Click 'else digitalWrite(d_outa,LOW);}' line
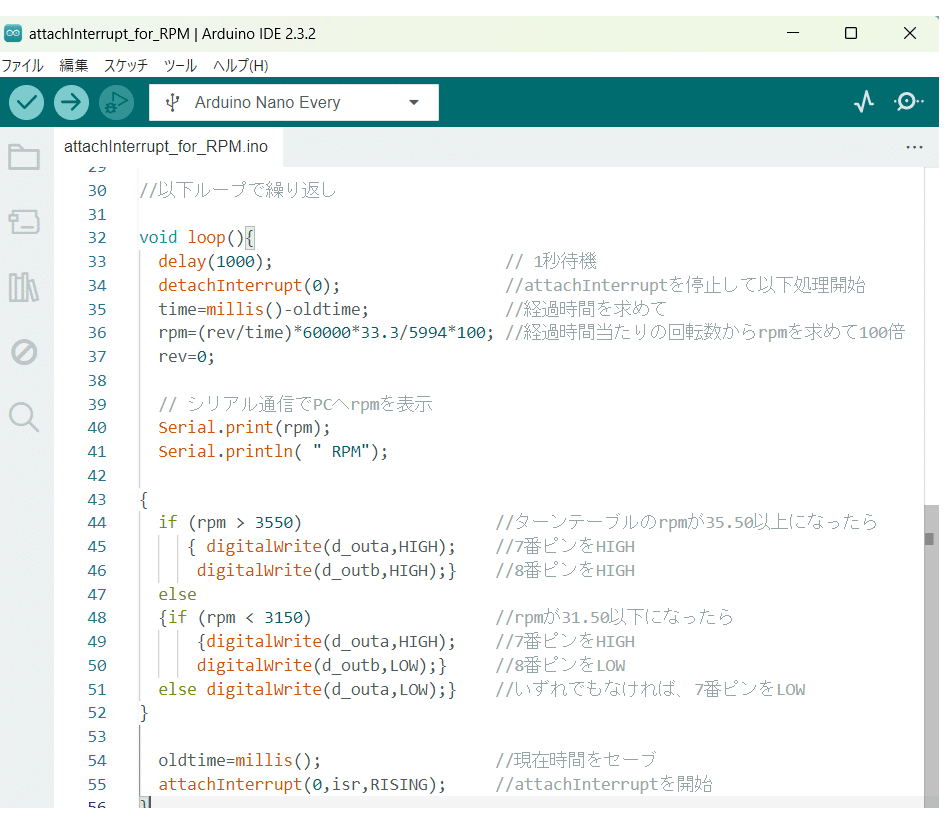The height and width of the screenshot is (827, 948). 307,689
